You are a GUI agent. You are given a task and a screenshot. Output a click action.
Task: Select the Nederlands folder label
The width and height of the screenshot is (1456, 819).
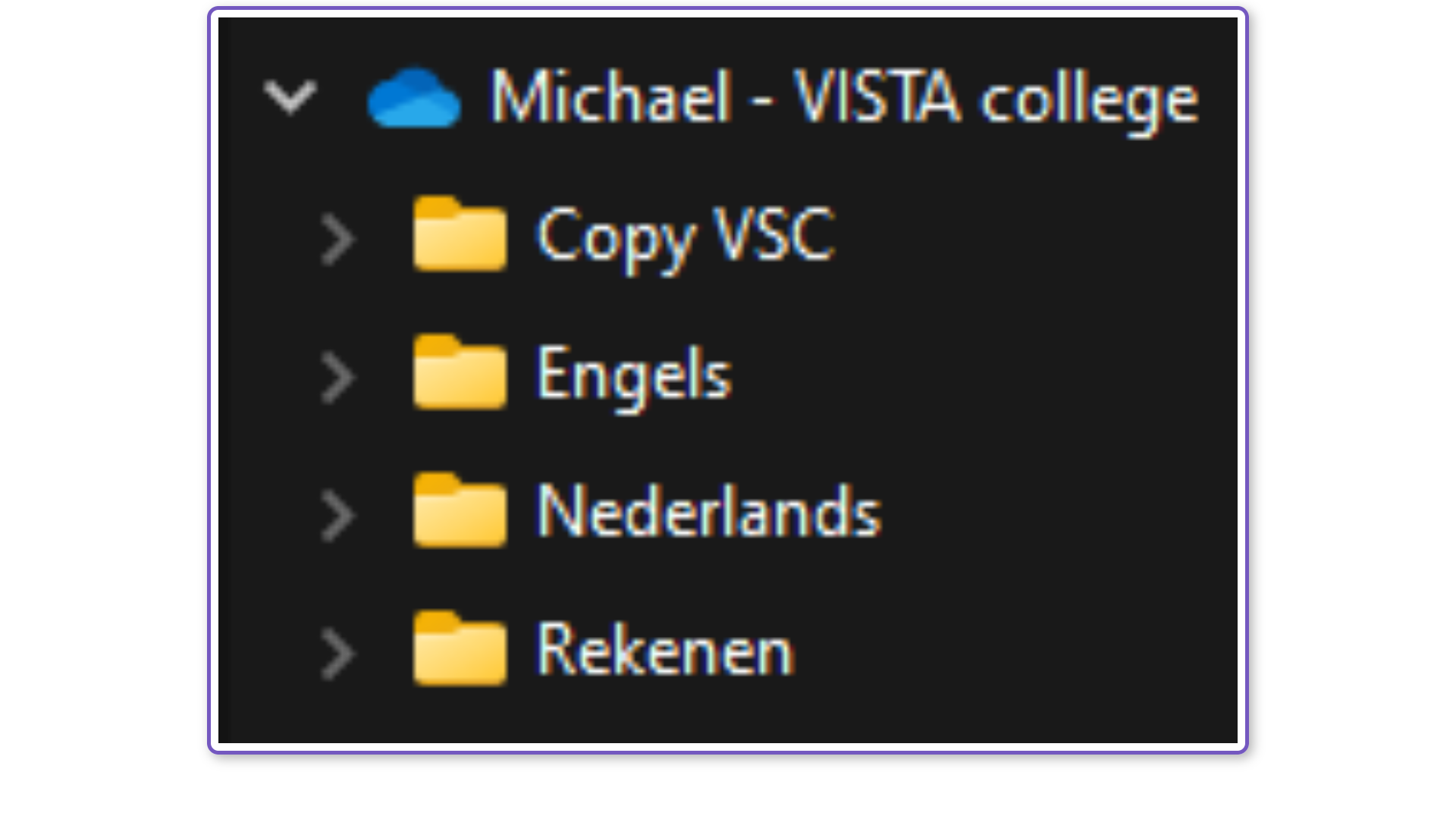(708, 513)
